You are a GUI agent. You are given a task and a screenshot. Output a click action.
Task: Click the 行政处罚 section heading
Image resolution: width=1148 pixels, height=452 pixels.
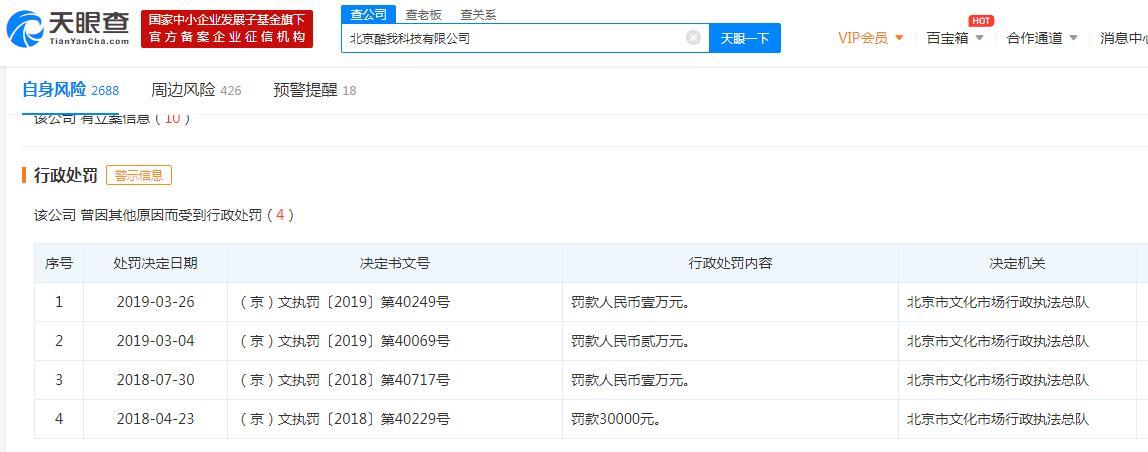[66, 175]
